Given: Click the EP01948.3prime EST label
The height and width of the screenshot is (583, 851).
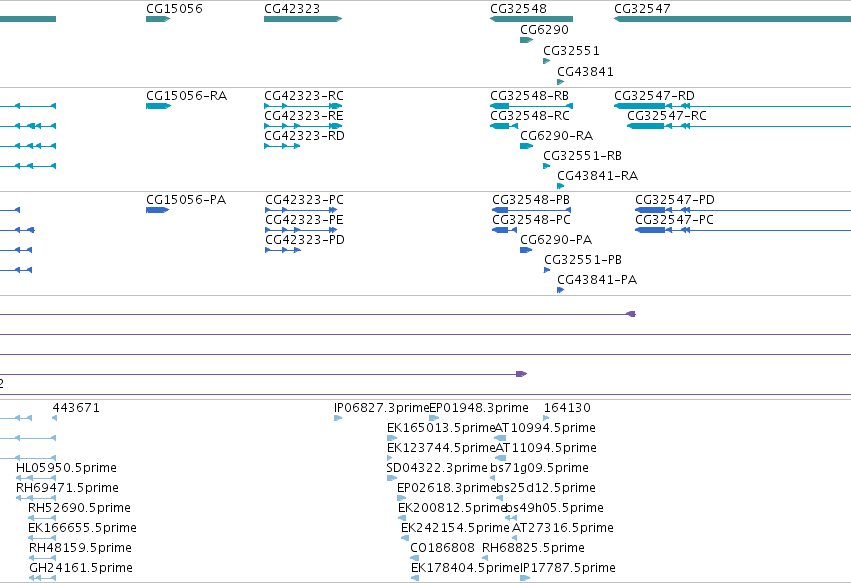Looking at the screenshot, I should pyautogui.click(x=479, y=408).
